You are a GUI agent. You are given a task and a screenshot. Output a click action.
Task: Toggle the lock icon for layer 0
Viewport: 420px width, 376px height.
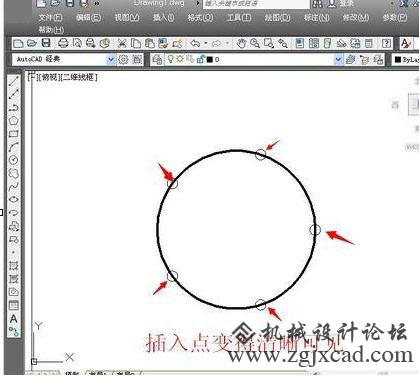click(200, 59)
